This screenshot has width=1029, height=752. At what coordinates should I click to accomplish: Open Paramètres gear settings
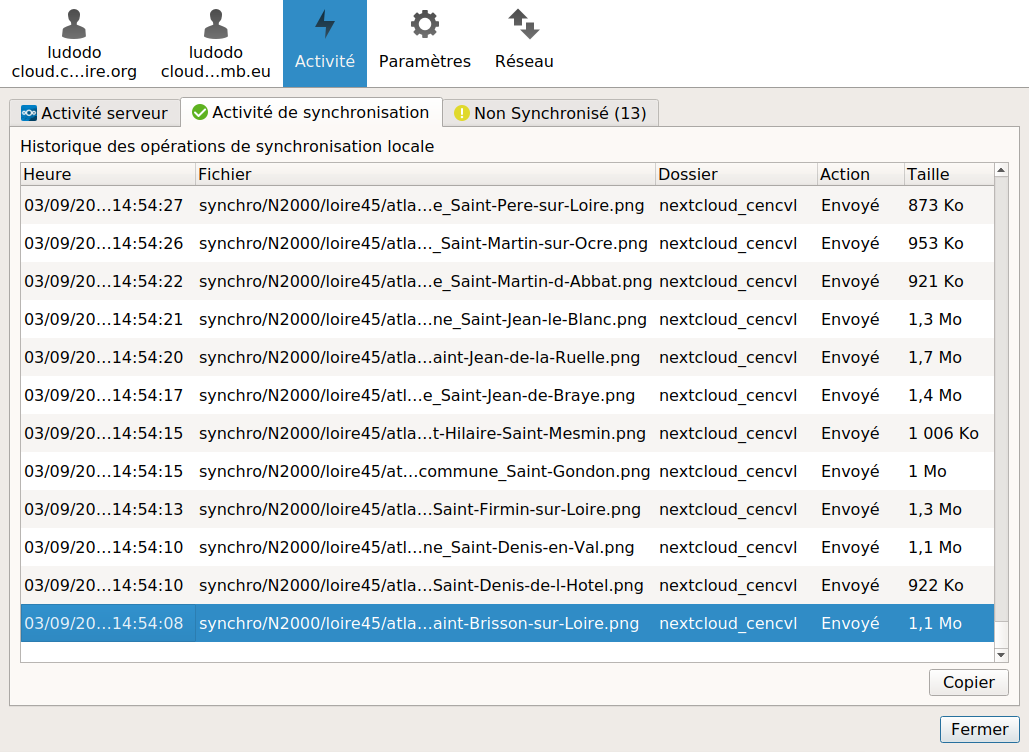coord(424,42)
